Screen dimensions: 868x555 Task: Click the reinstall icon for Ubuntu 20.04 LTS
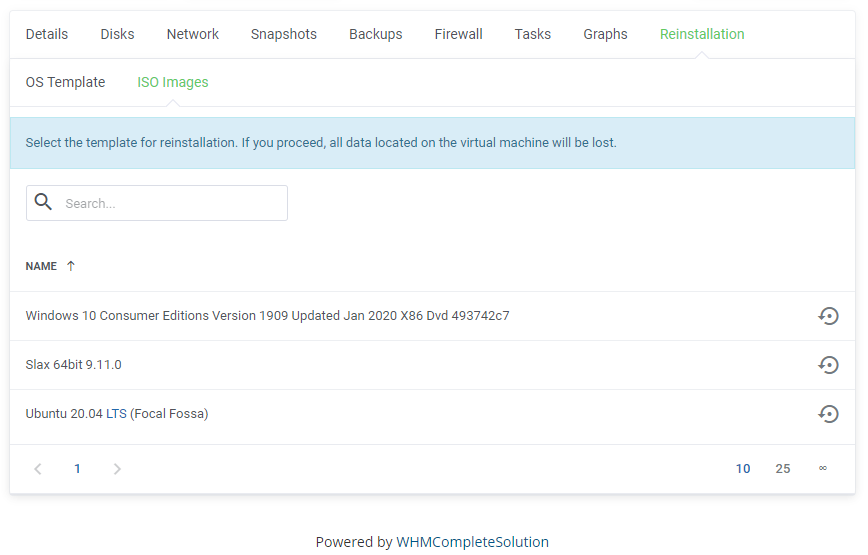click(828, 414)
